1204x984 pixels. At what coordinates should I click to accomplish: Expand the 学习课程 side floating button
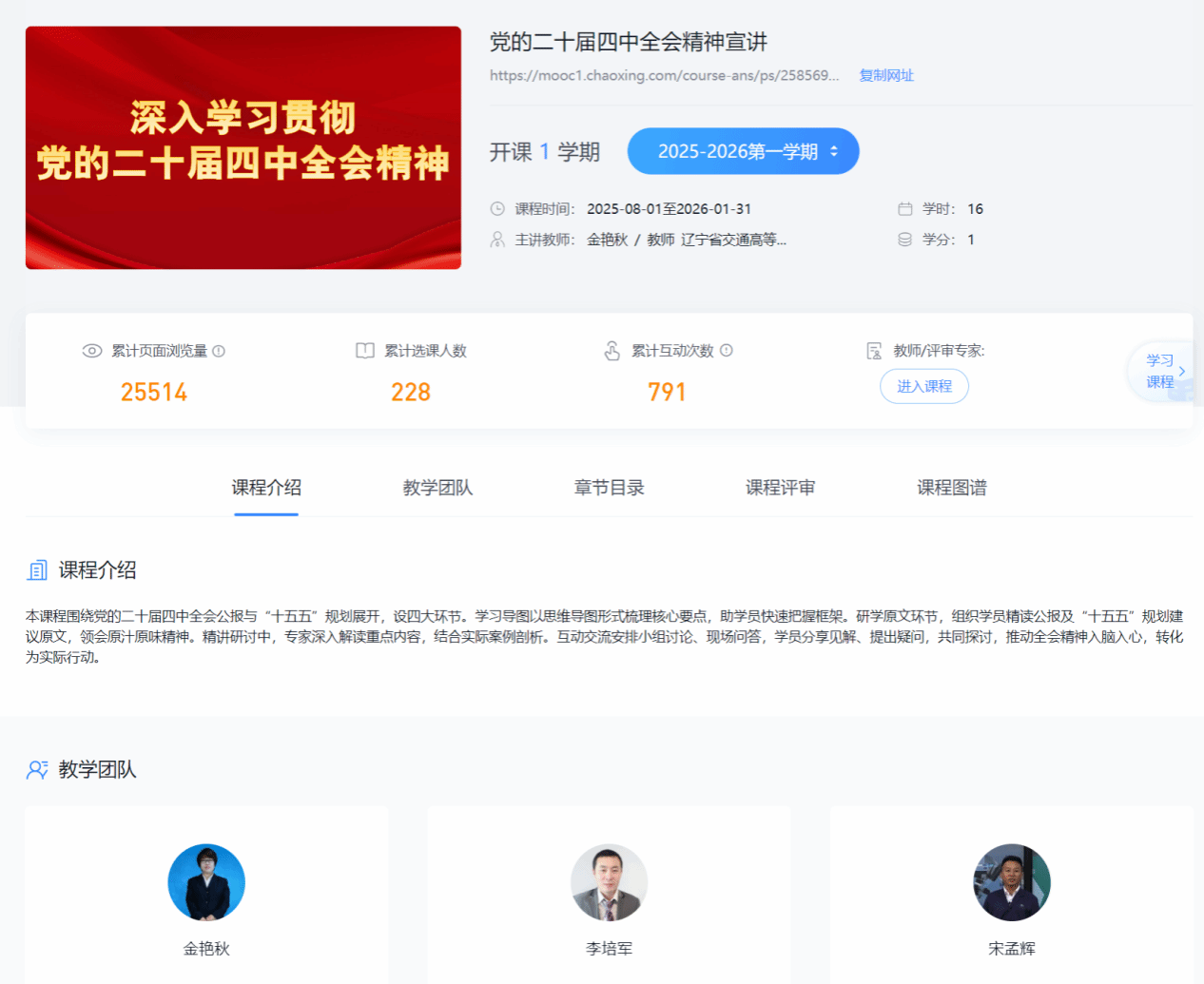point(1162,372)
